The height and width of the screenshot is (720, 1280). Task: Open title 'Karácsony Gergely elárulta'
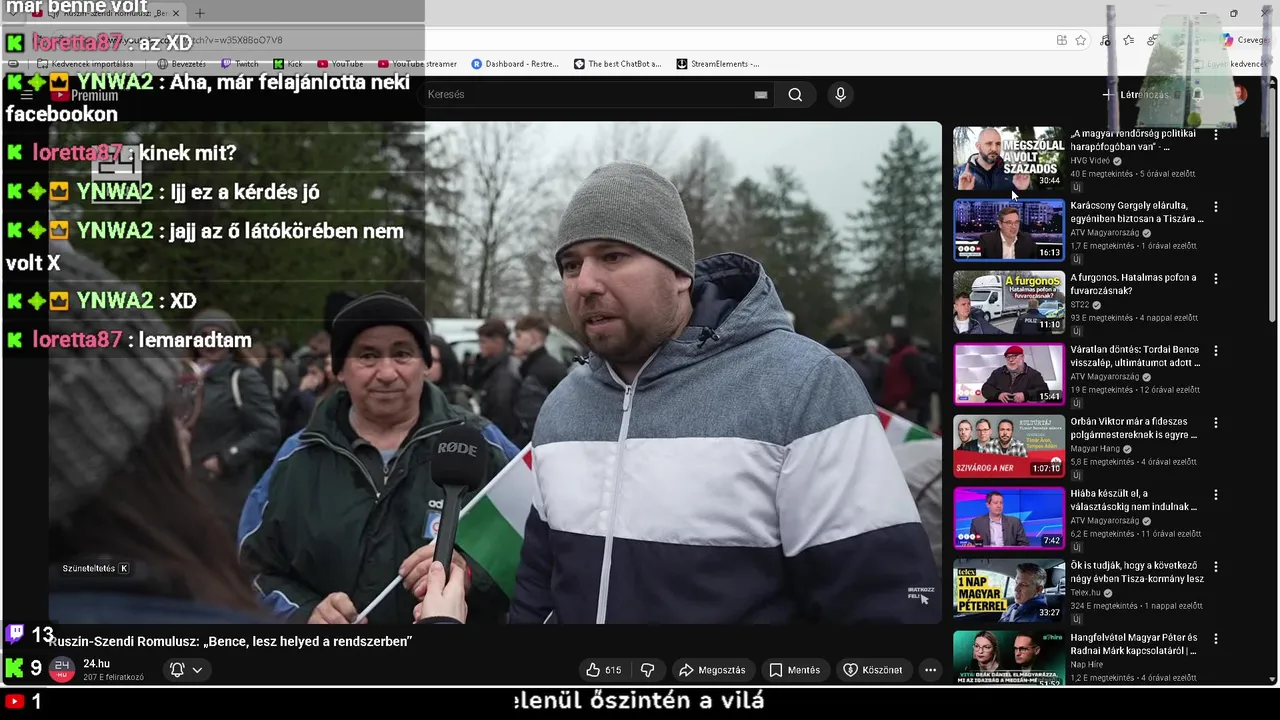pos(1137,212)
